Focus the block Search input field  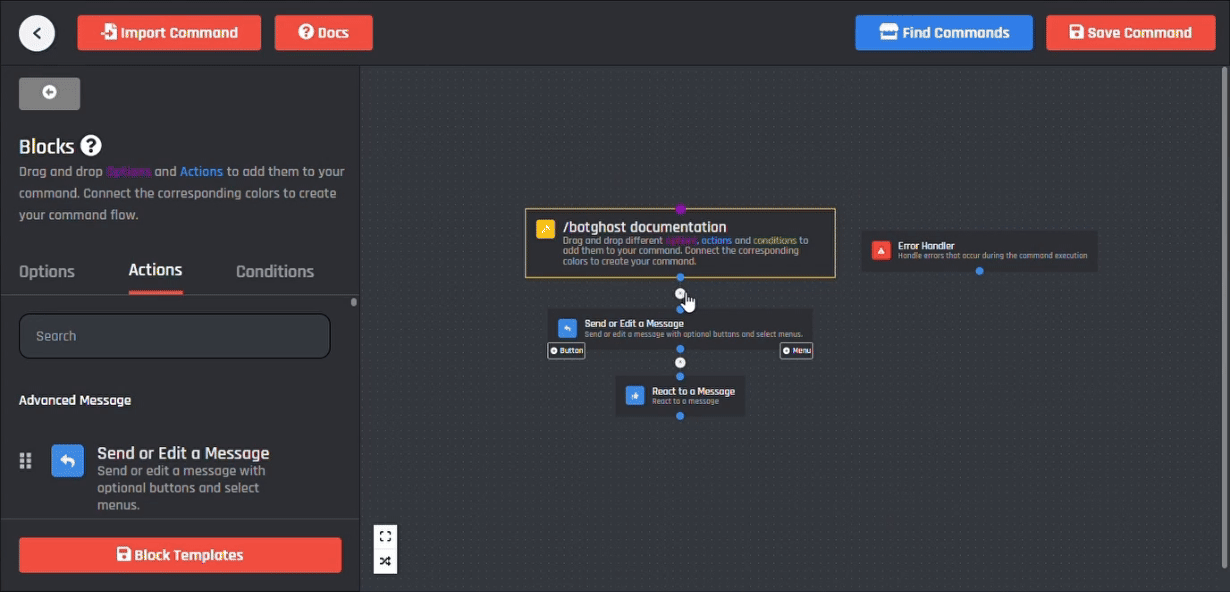(175, 336)
